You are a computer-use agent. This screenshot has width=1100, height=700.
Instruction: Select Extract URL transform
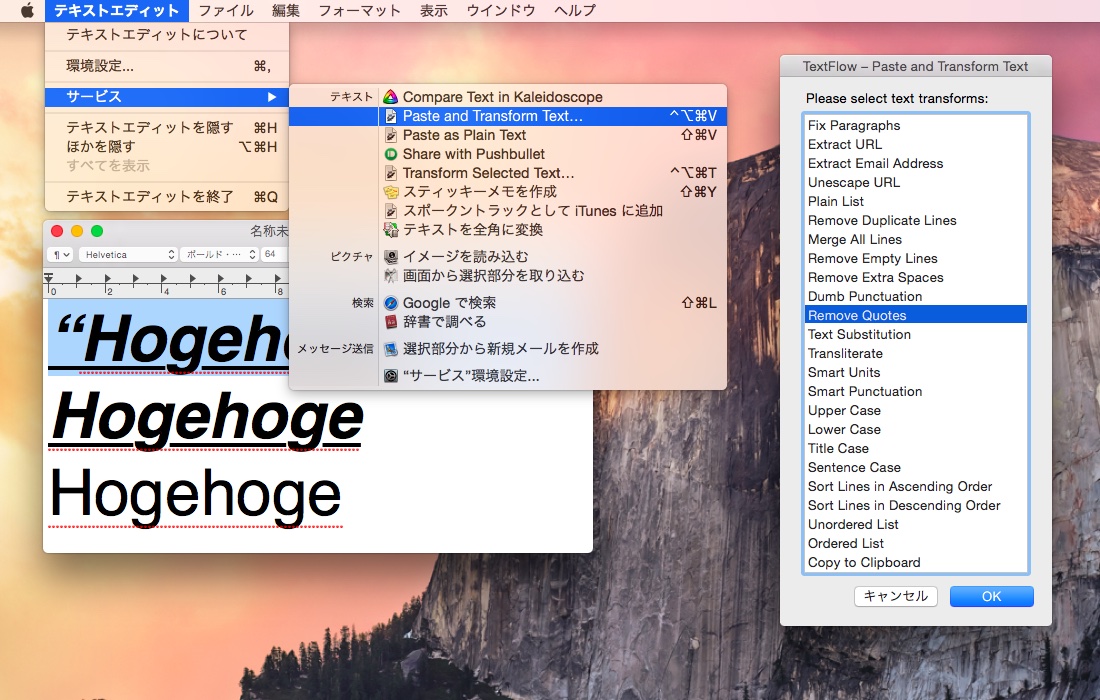point(915,144)
